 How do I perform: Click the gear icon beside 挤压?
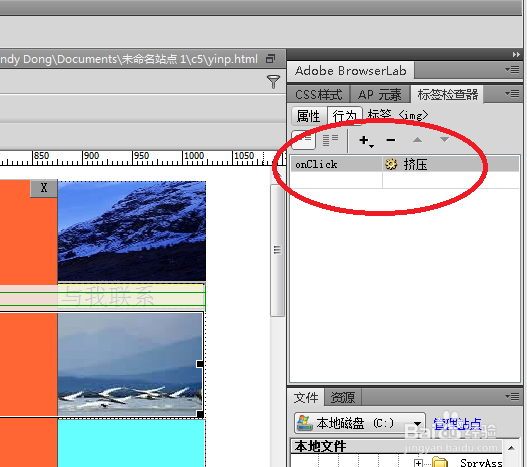pyautogui.click(x=391, y=164)
